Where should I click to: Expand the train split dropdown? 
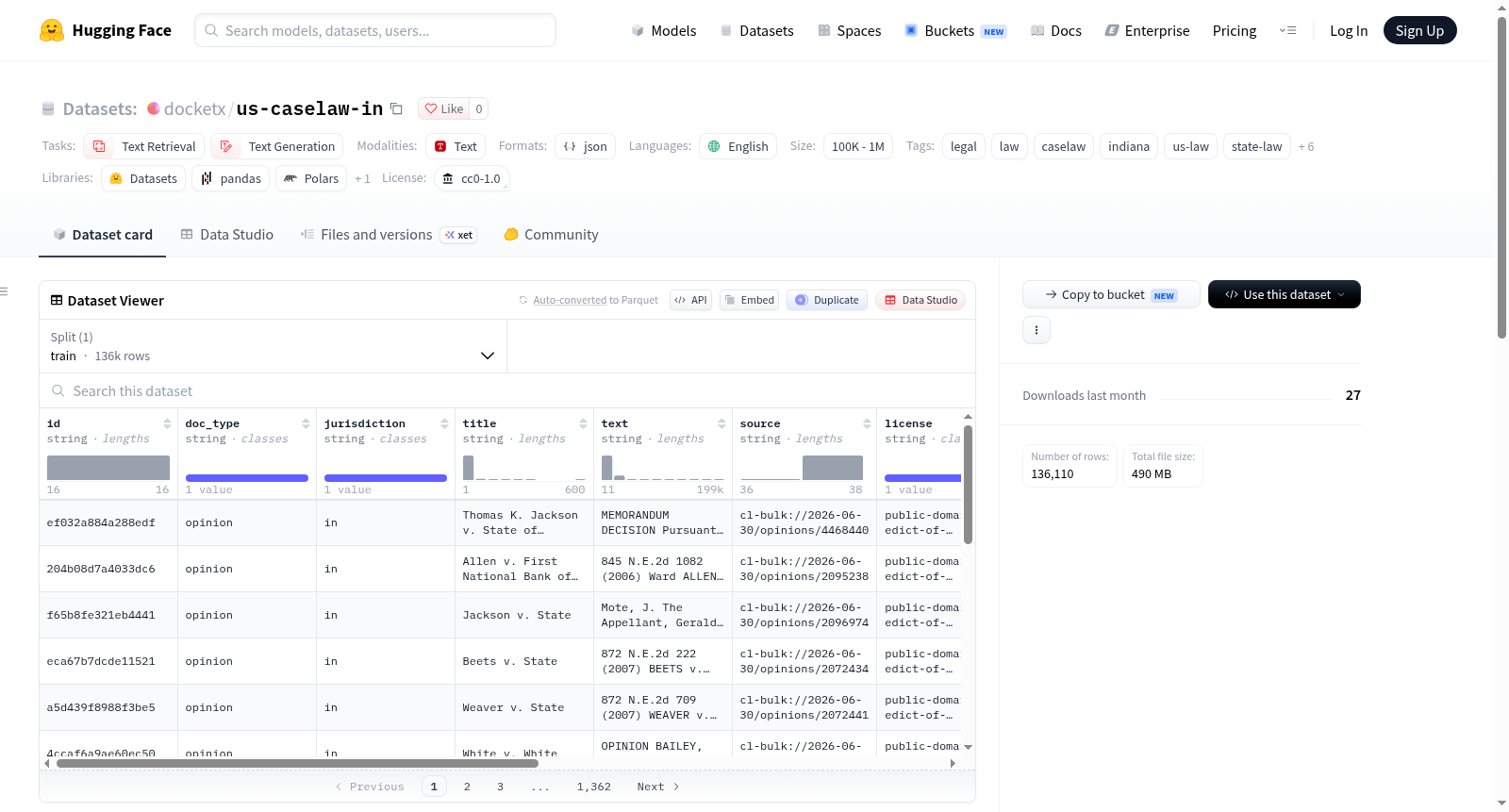pos(273,346)
